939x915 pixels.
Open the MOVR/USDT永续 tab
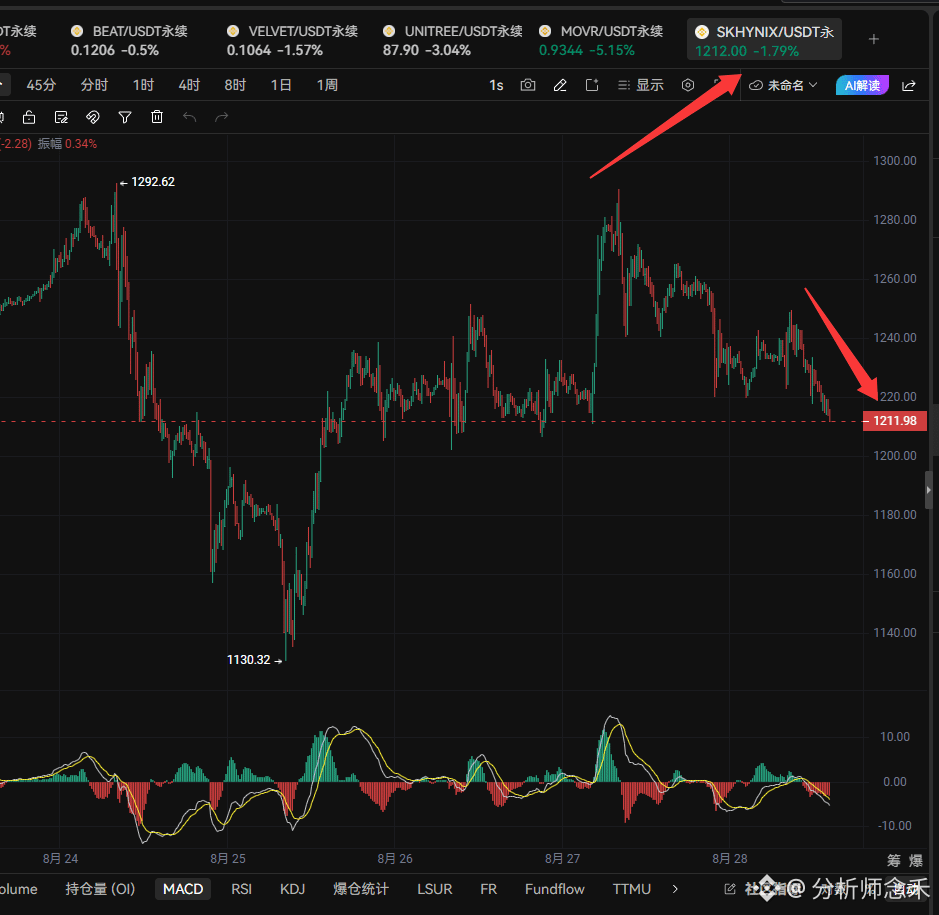point(601,40)
